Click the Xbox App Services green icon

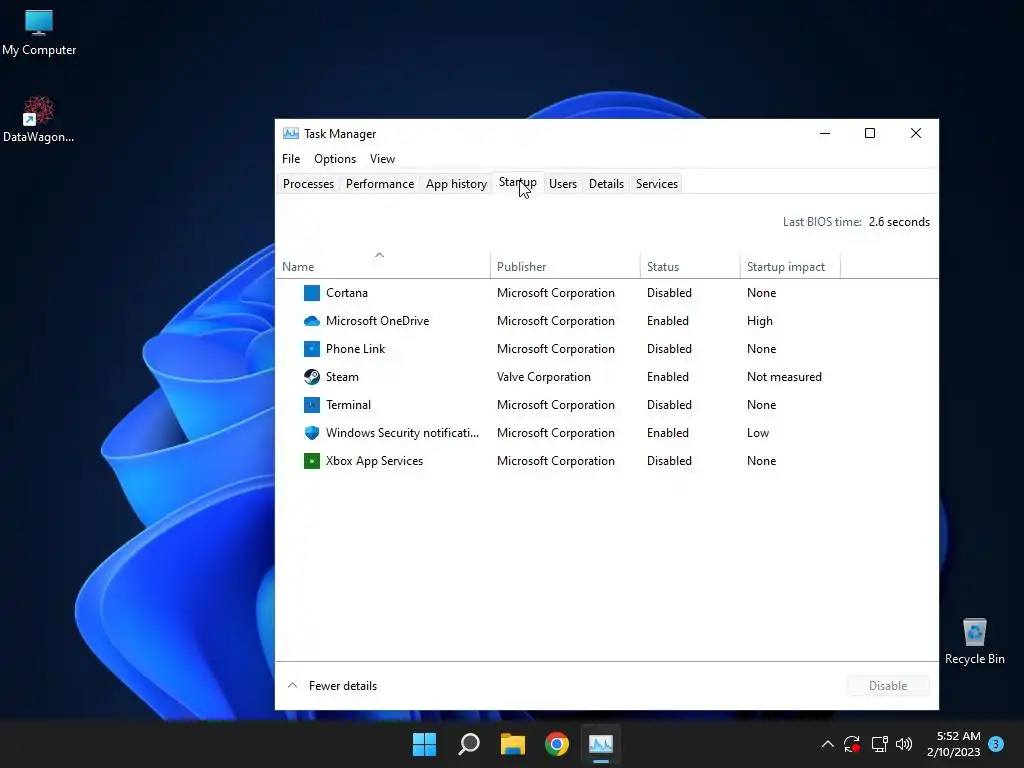pyautogui.click(x=312, y=461)
